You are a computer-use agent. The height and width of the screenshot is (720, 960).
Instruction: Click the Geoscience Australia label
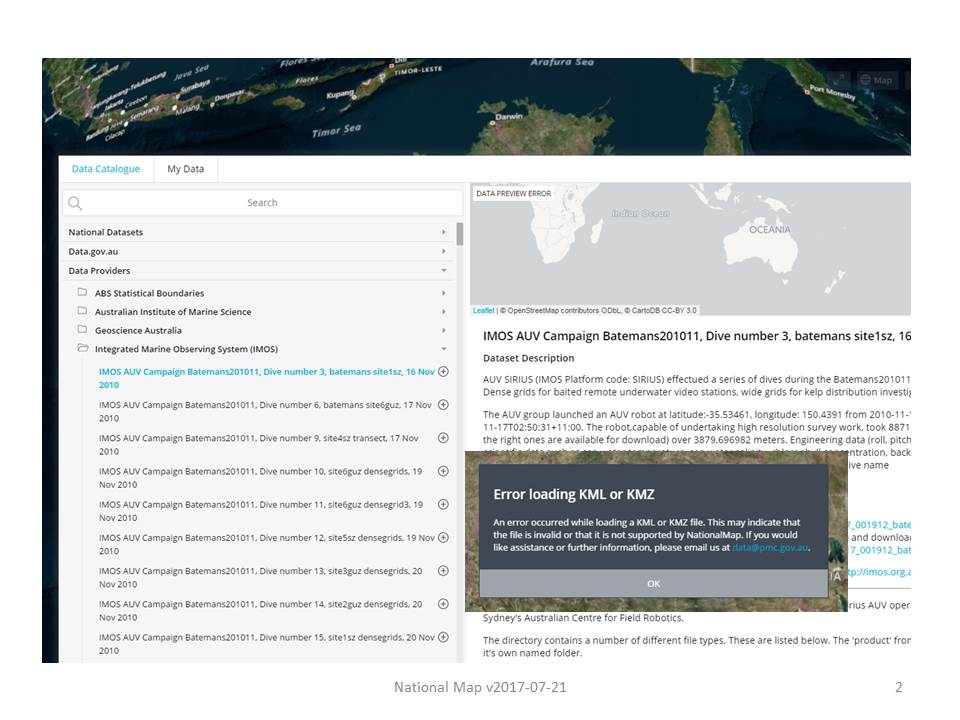(x=138, y=331)
